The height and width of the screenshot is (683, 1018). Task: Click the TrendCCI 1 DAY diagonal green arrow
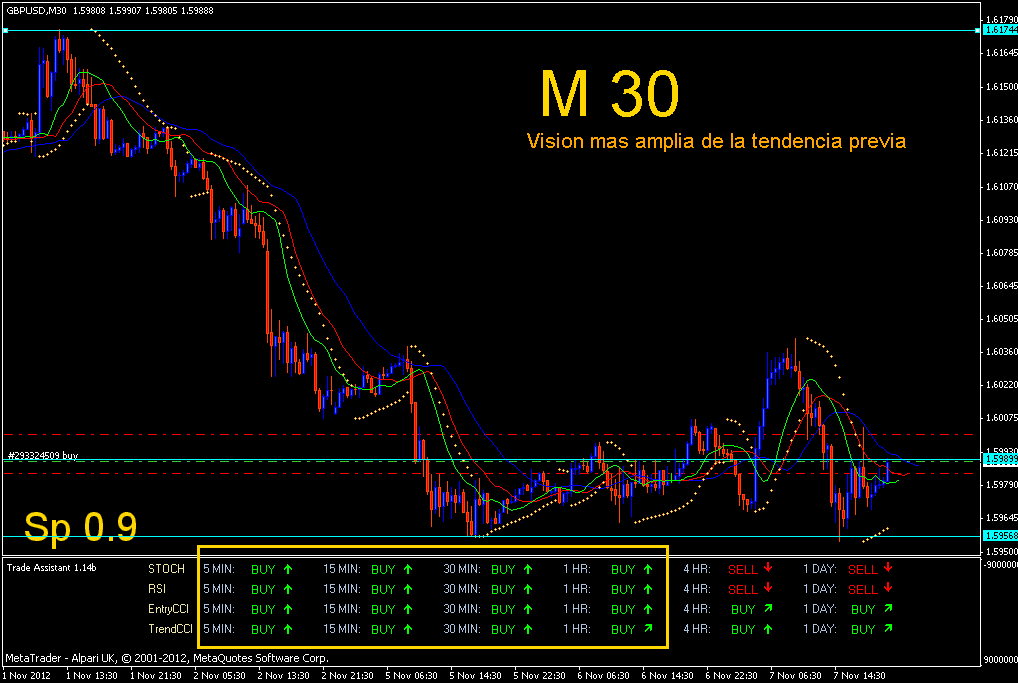[x=888, y=628]
